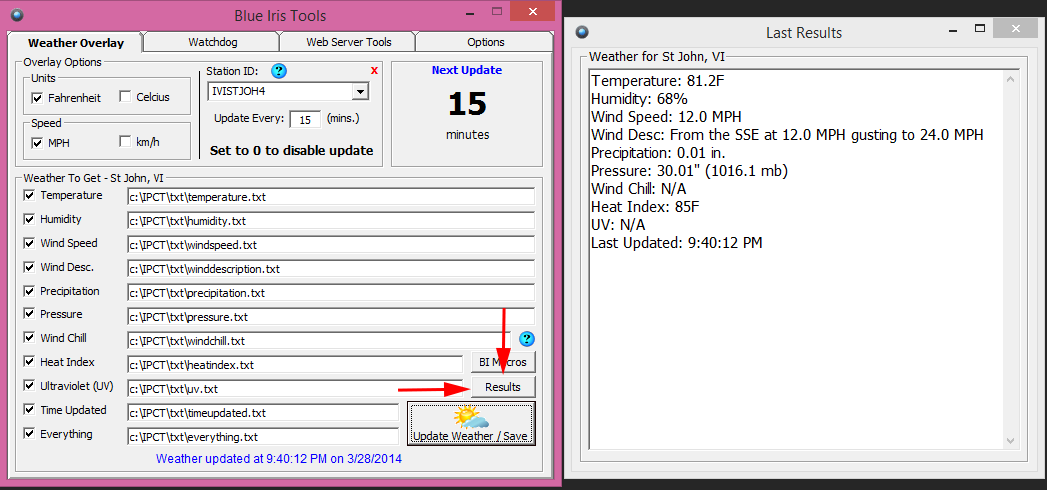Click the humidity.txt path field
1047x490 pixels.
click(x=331, y=221)
